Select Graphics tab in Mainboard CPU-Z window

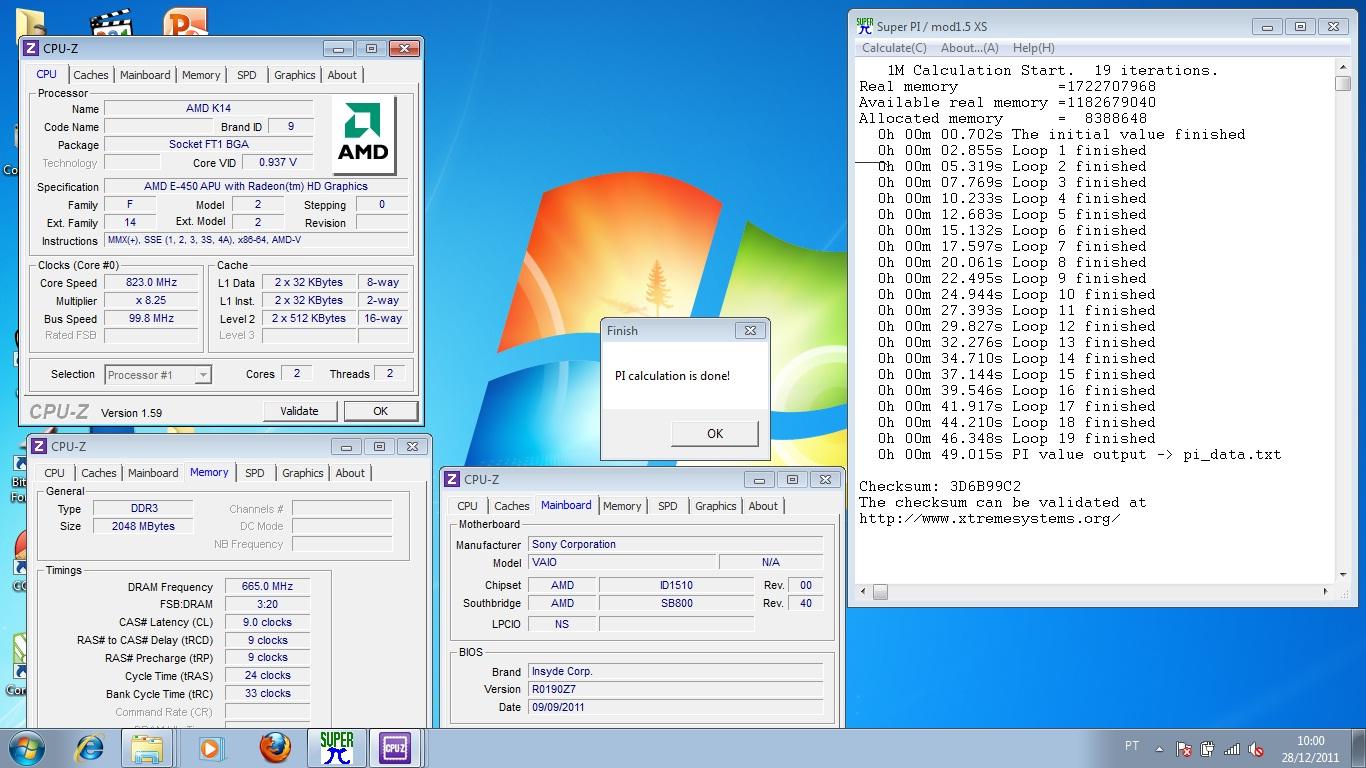(716, 506)
